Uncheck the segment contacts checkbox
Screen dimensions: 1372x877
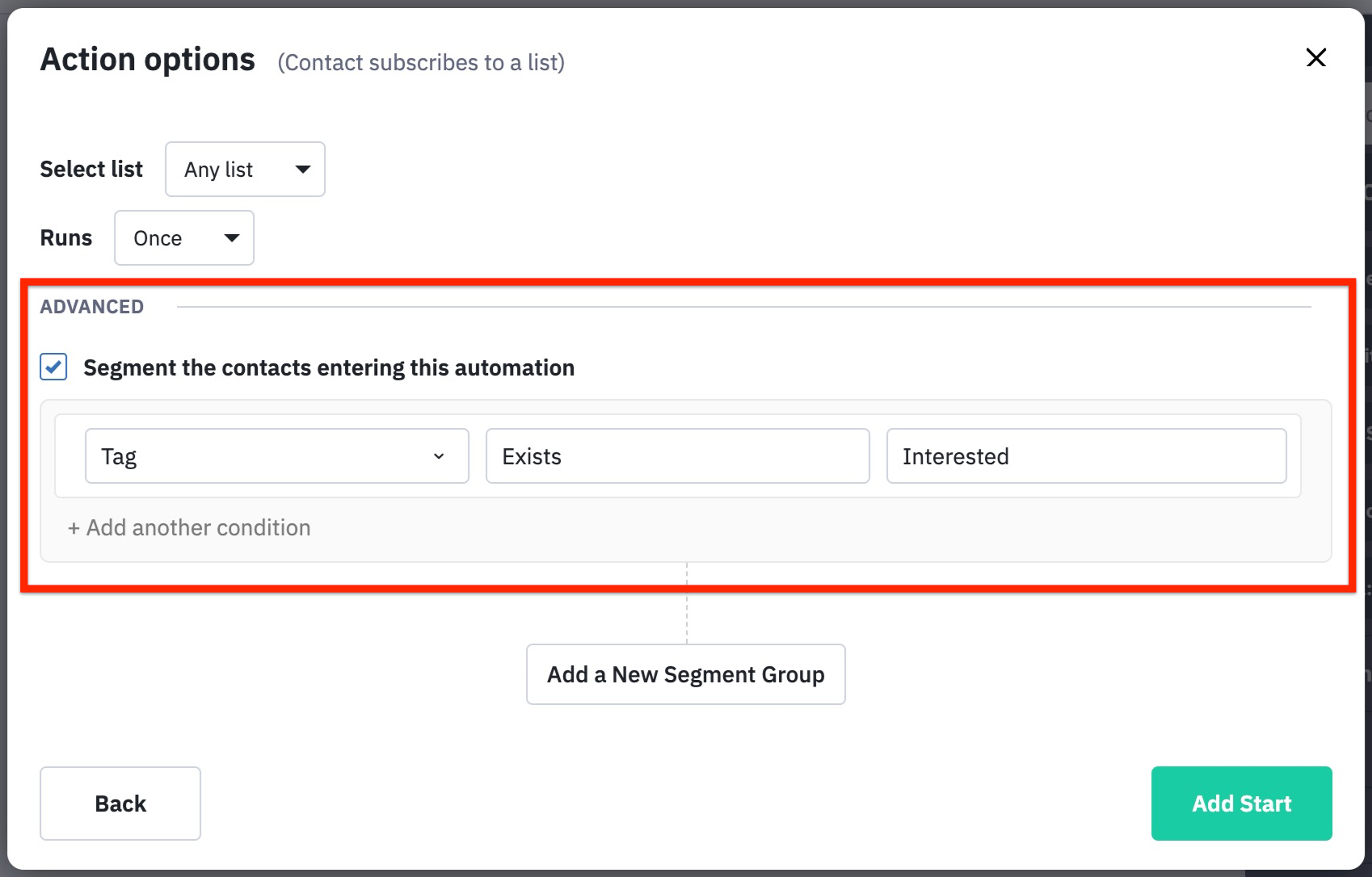click(54, 367)
